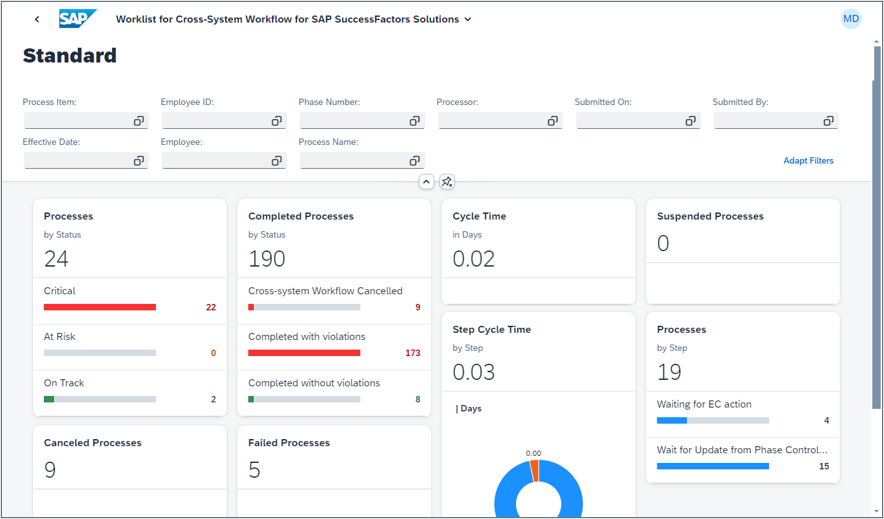Viewport: 884px width, 519px height.
Task: Click the Adapt Filters link
Action: click(x=808, y=161)
